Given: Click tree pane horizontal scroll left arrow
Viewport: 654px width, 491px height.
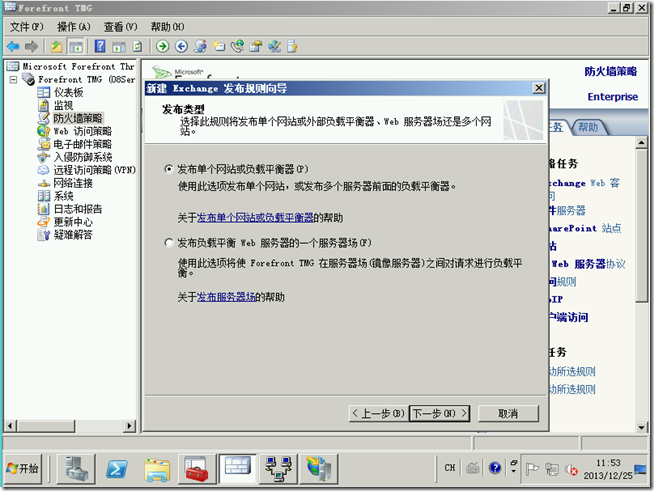Looking at the screenshot, I should coord(10,426).
